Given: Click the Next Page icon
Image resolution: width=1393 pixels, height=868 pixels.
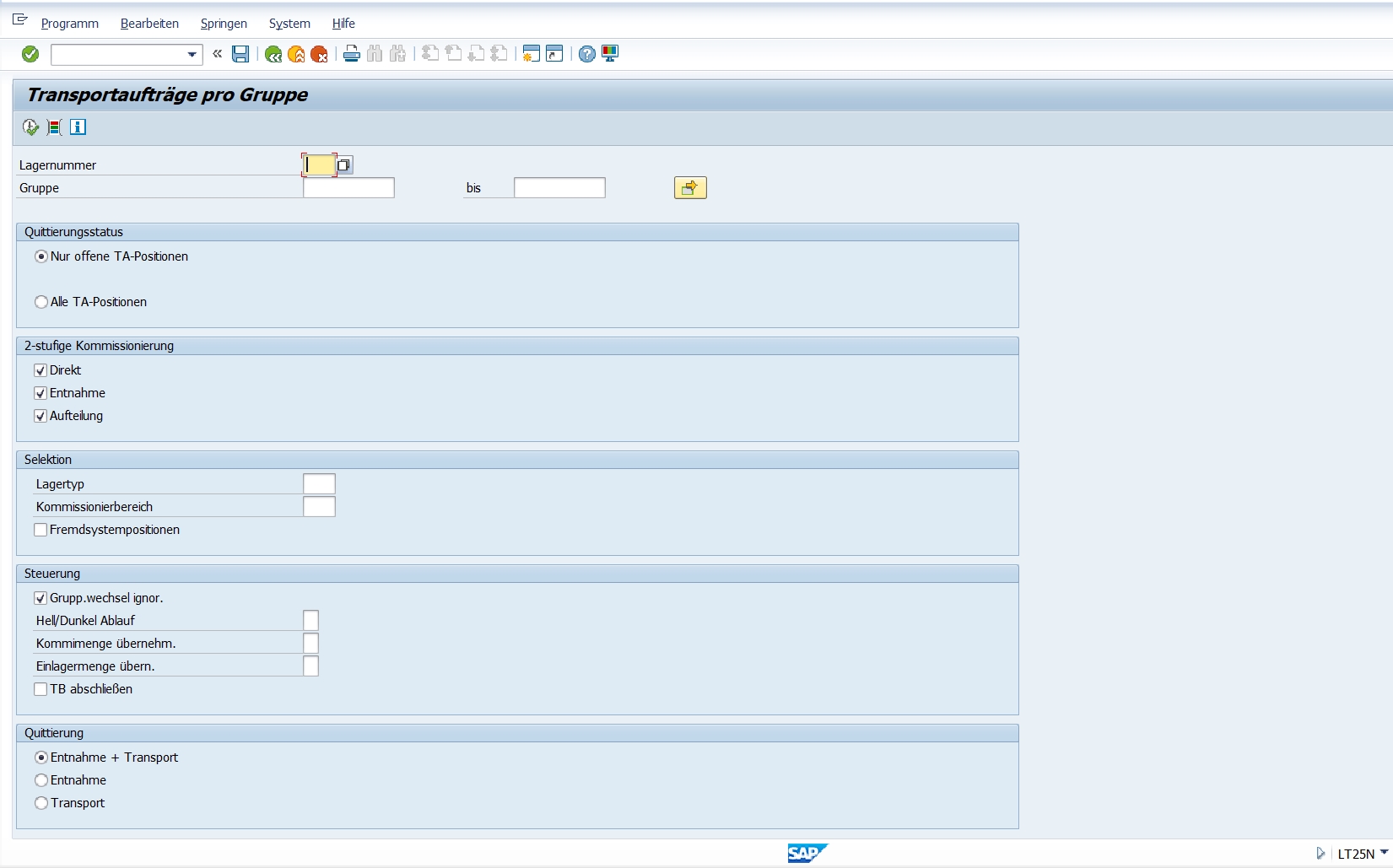Looking at the screenshot, I should tap(476, 54).
